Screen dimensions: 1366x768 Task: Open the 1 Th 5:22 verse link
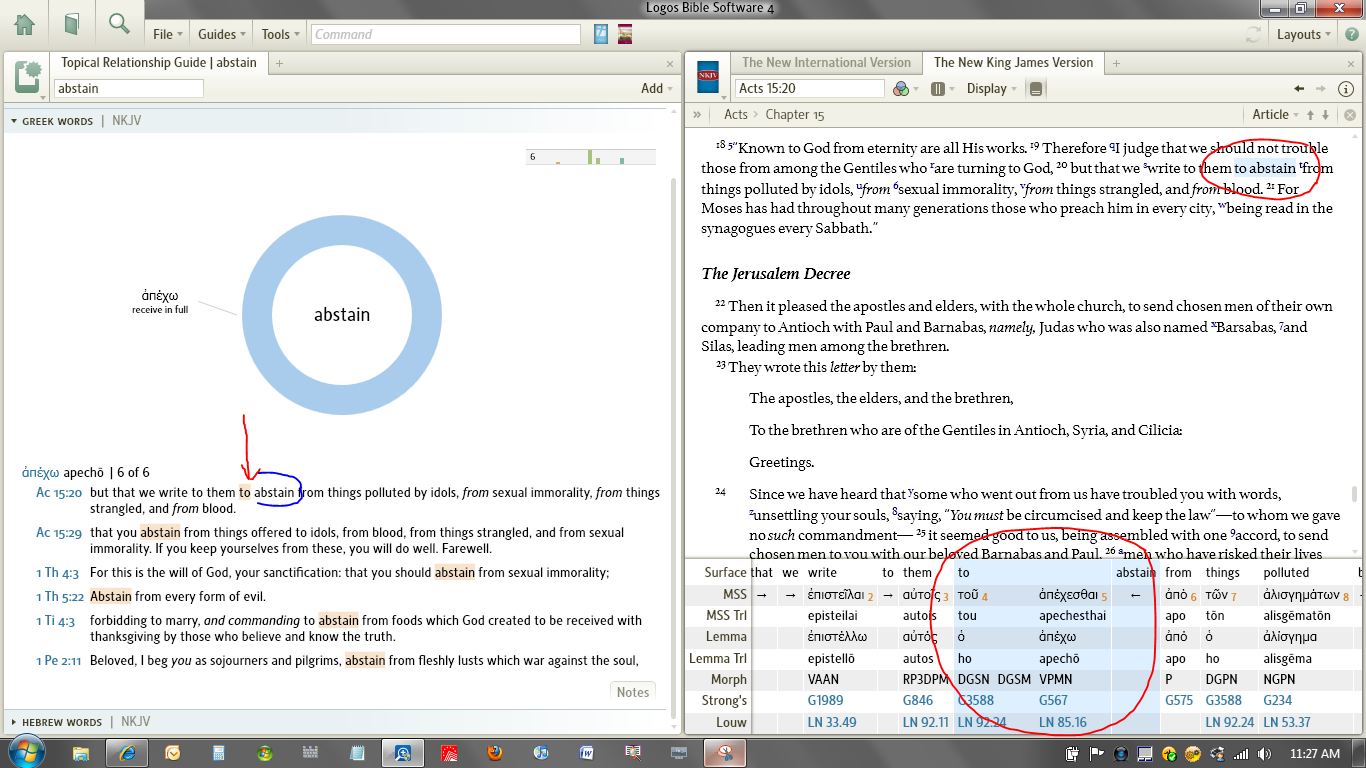pos(59,596)
